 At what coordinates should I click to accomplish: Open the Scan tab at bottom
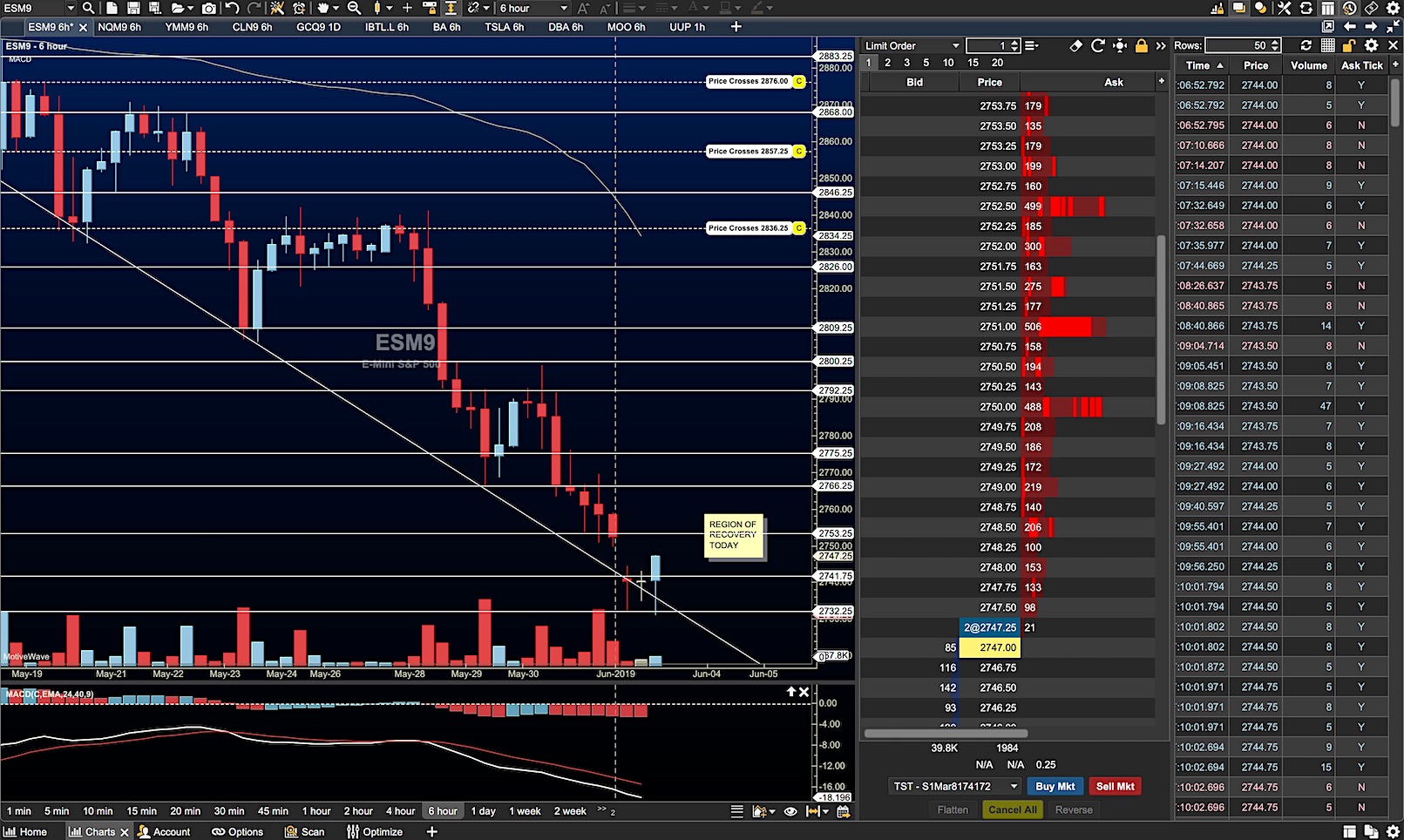pos(305,831)
